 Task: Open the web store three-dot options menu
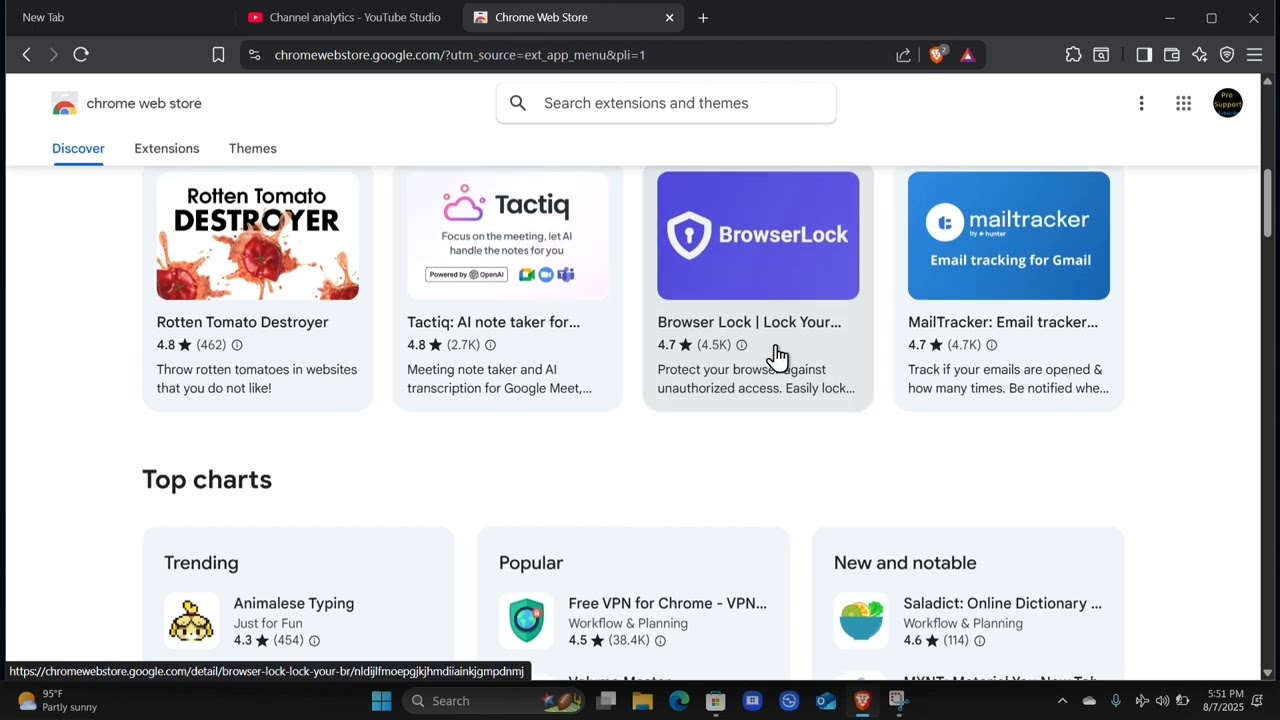point(1141,103)
